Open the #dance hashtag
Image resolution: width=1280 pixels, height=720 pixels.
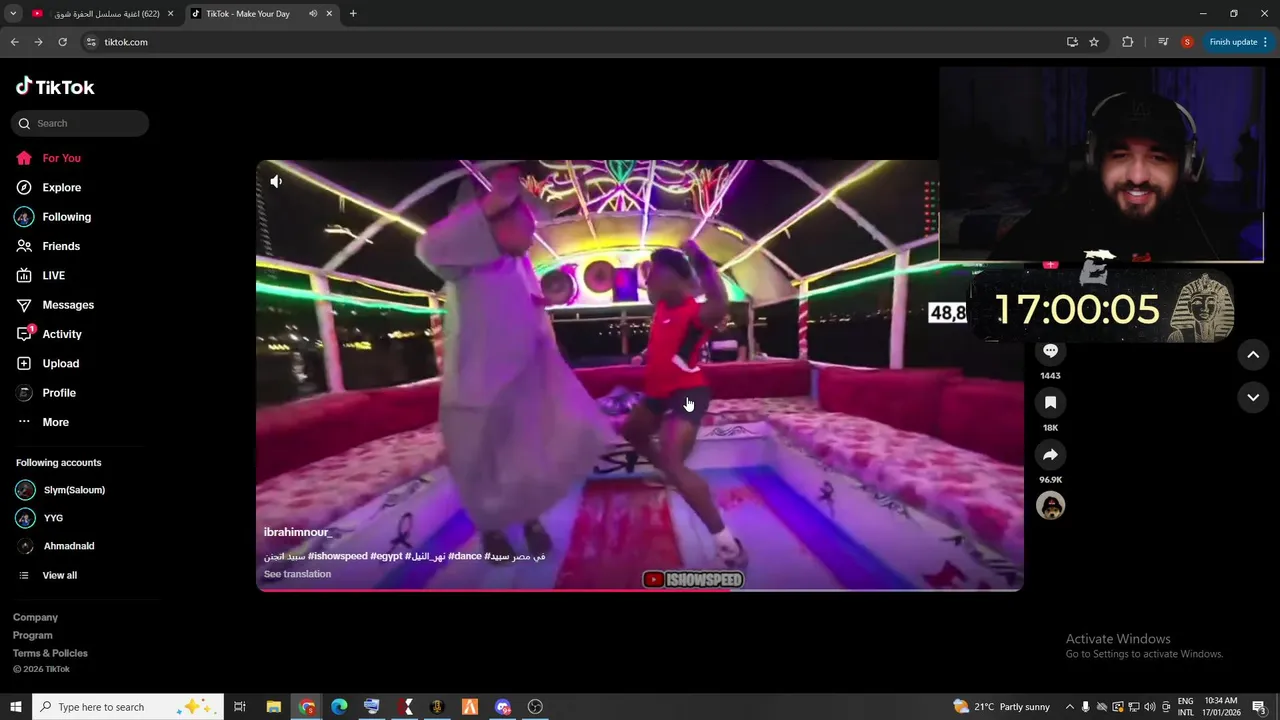(465, 556)
